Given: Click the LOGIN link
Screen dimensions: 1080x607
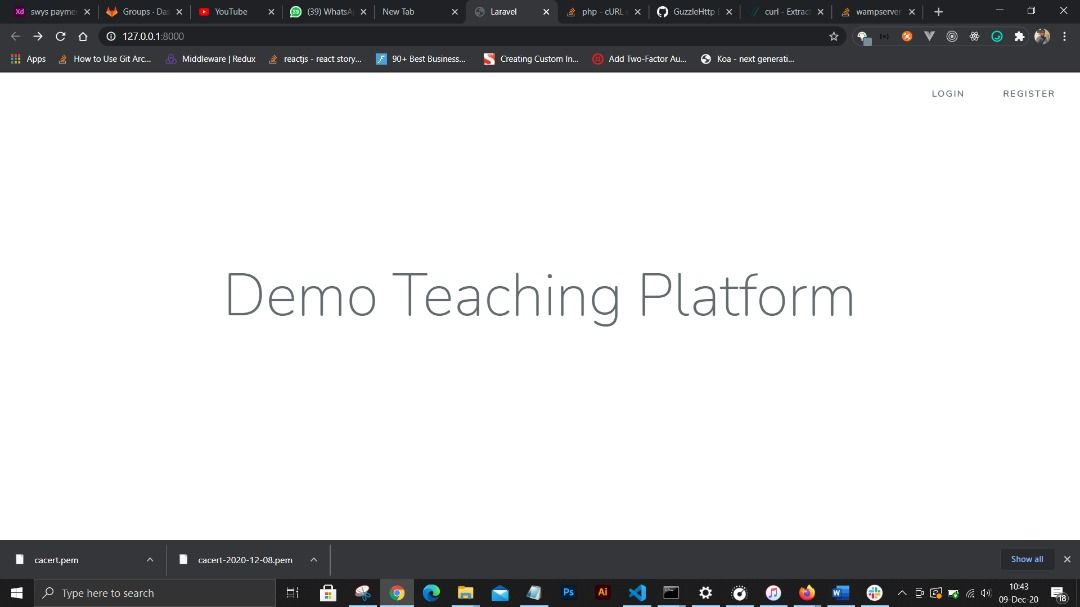Looking at the screenshot, I should [x=948, y=94].
